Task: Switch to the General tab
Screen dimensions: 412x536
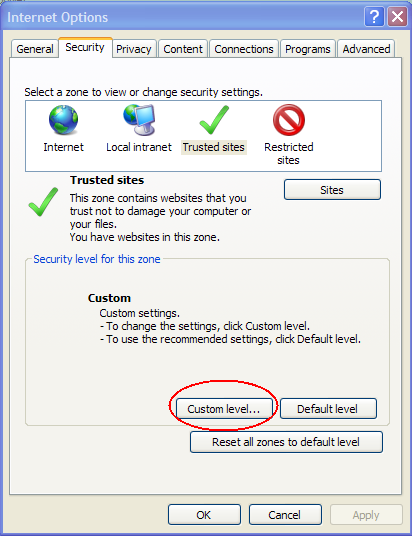Action: [35, 49]
